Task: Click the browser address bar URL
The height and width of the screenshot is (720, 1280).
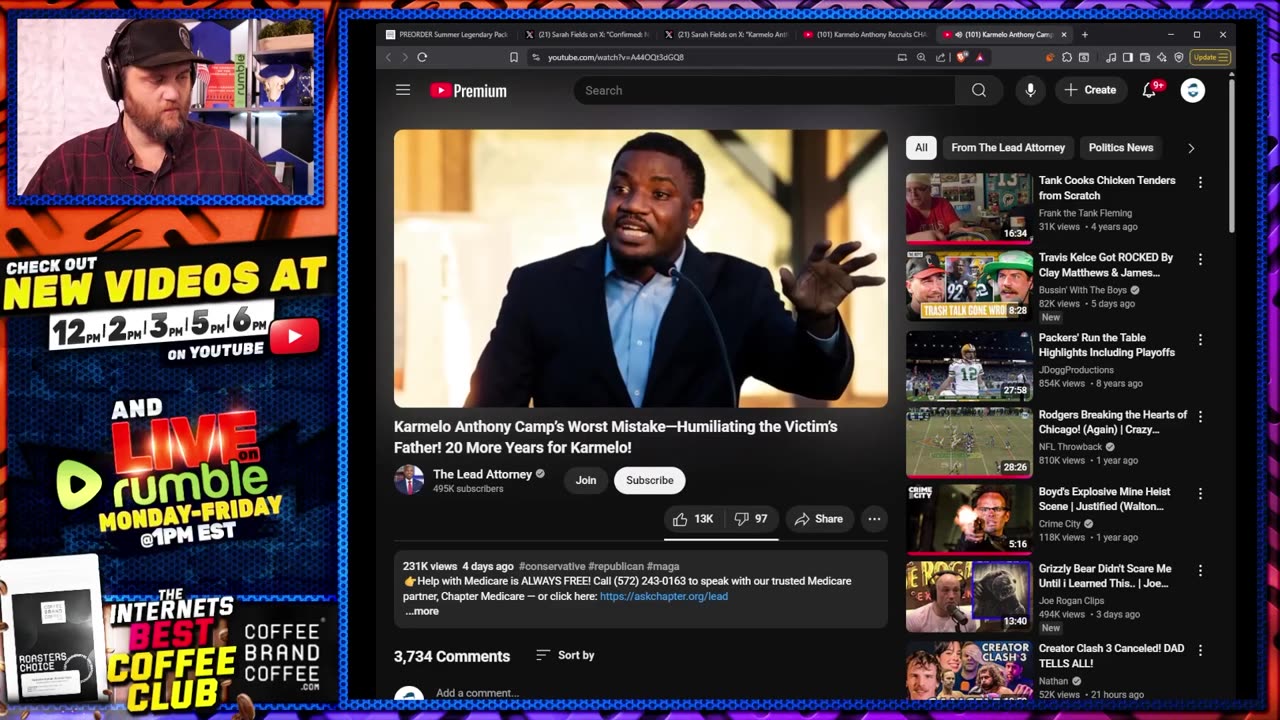Action: [x=616, y=57]
